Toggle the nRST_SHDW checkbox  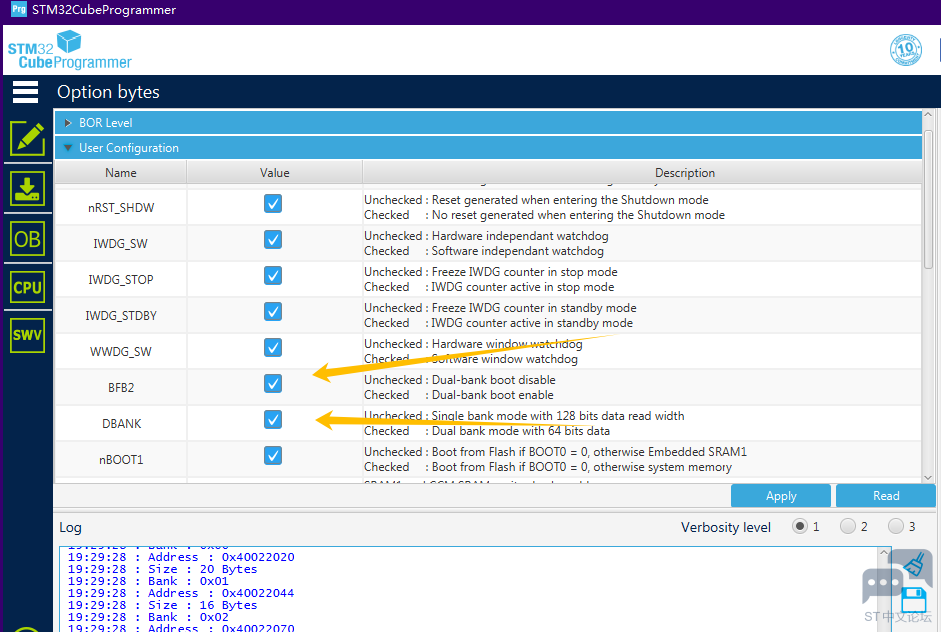tap(273, 203)
